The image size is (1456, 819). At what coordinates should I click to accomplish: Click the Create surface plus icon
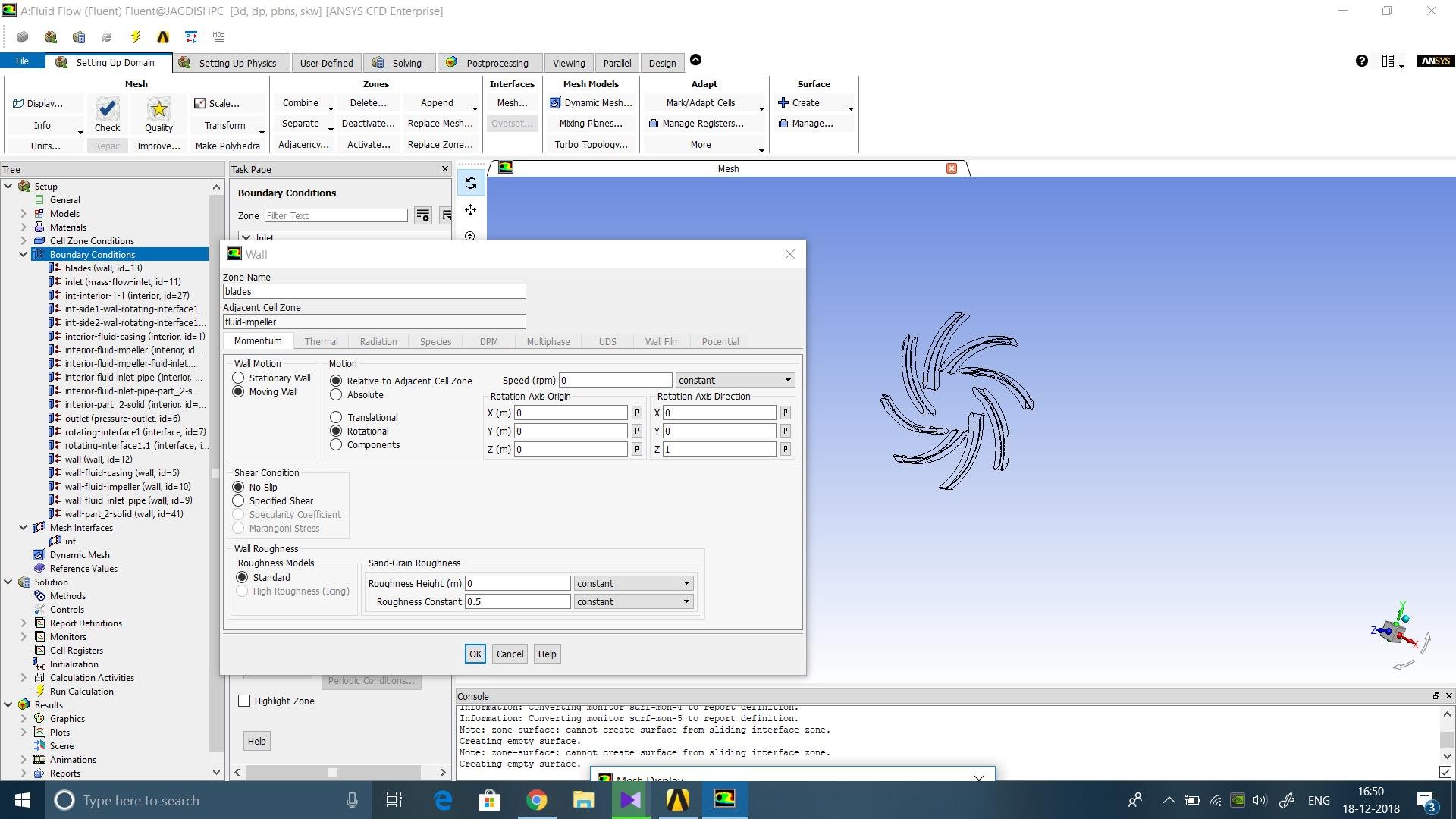click(x=783, y=103)
